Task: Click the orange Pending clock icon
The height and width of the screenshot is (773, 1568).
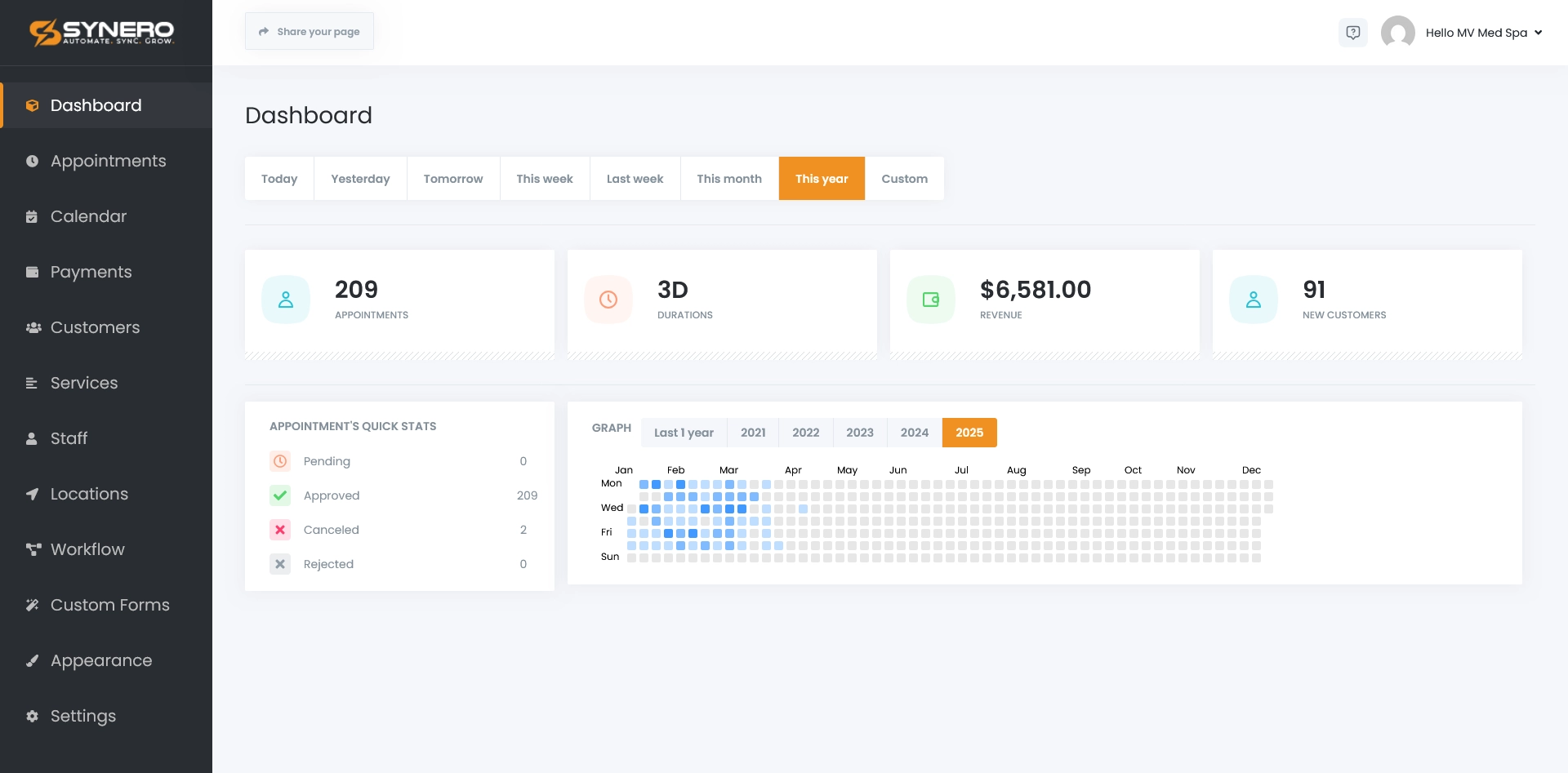Action: (x=280, y=461)
